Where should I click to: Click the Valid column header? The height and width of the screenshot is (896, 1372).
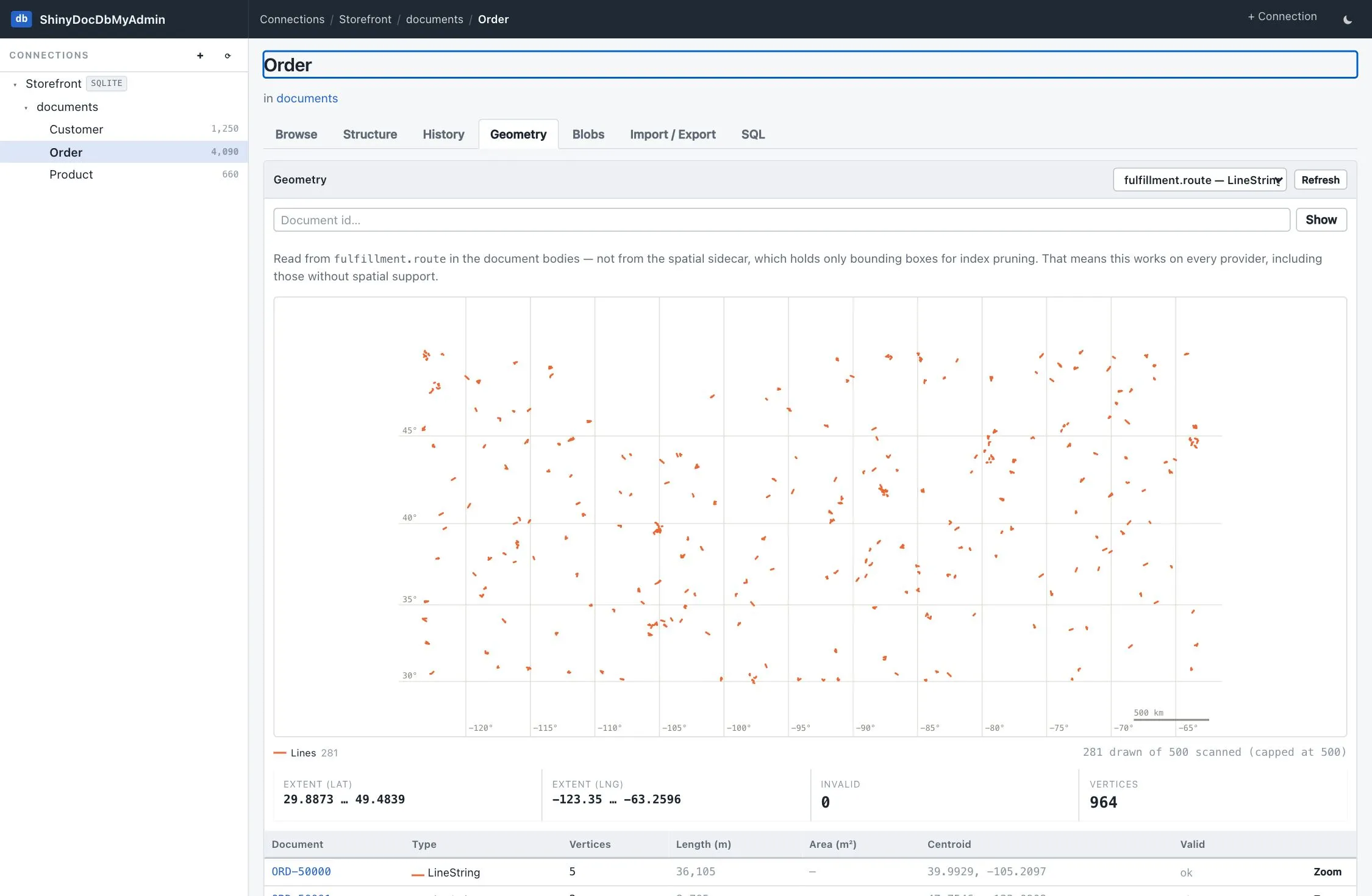pos(1192,844)
